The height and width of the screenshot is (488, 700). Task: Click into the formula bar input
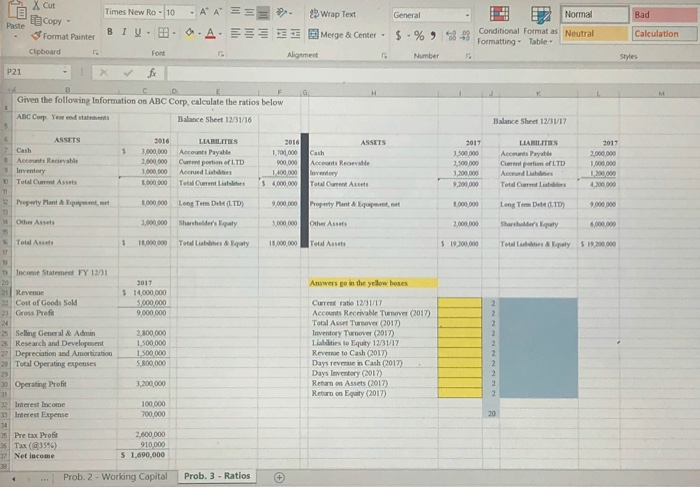click(x=433, y=73)
